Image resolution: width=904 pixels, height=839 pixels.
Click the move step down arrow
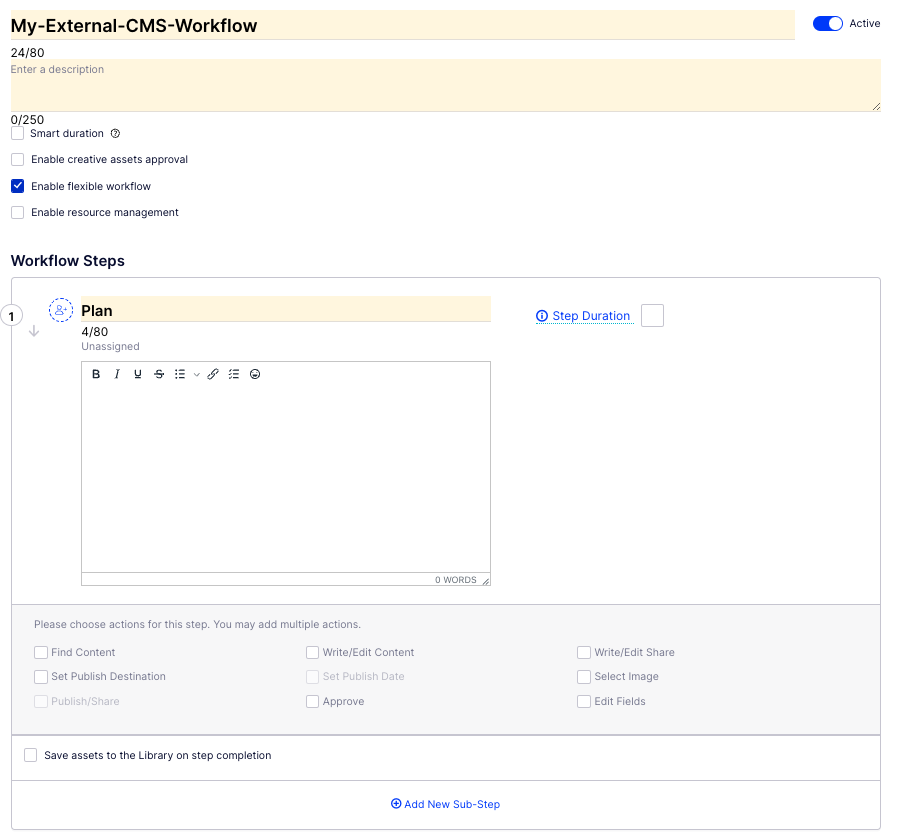[x=33, y=332]
